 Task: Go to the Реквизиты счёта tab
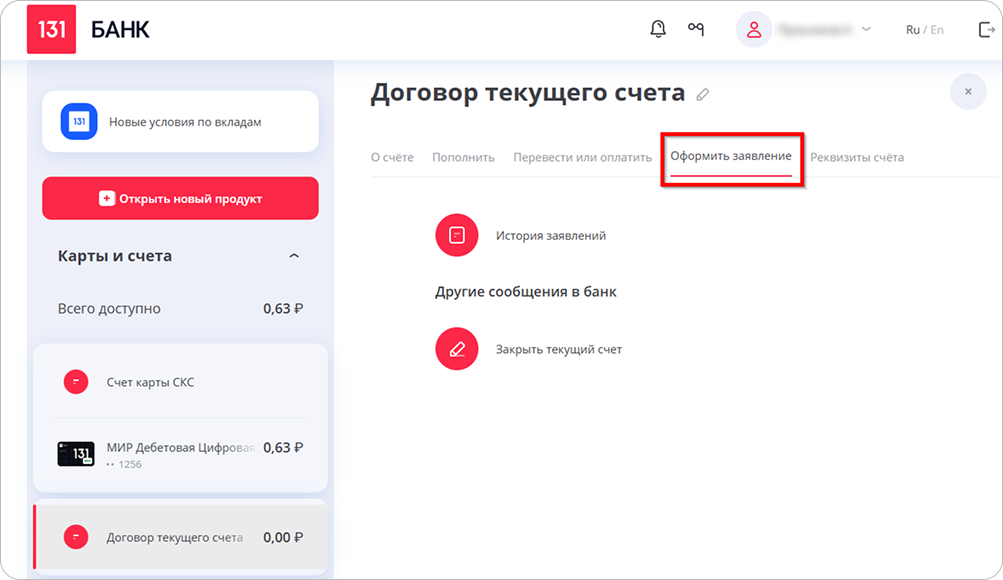tap(857, 157)
